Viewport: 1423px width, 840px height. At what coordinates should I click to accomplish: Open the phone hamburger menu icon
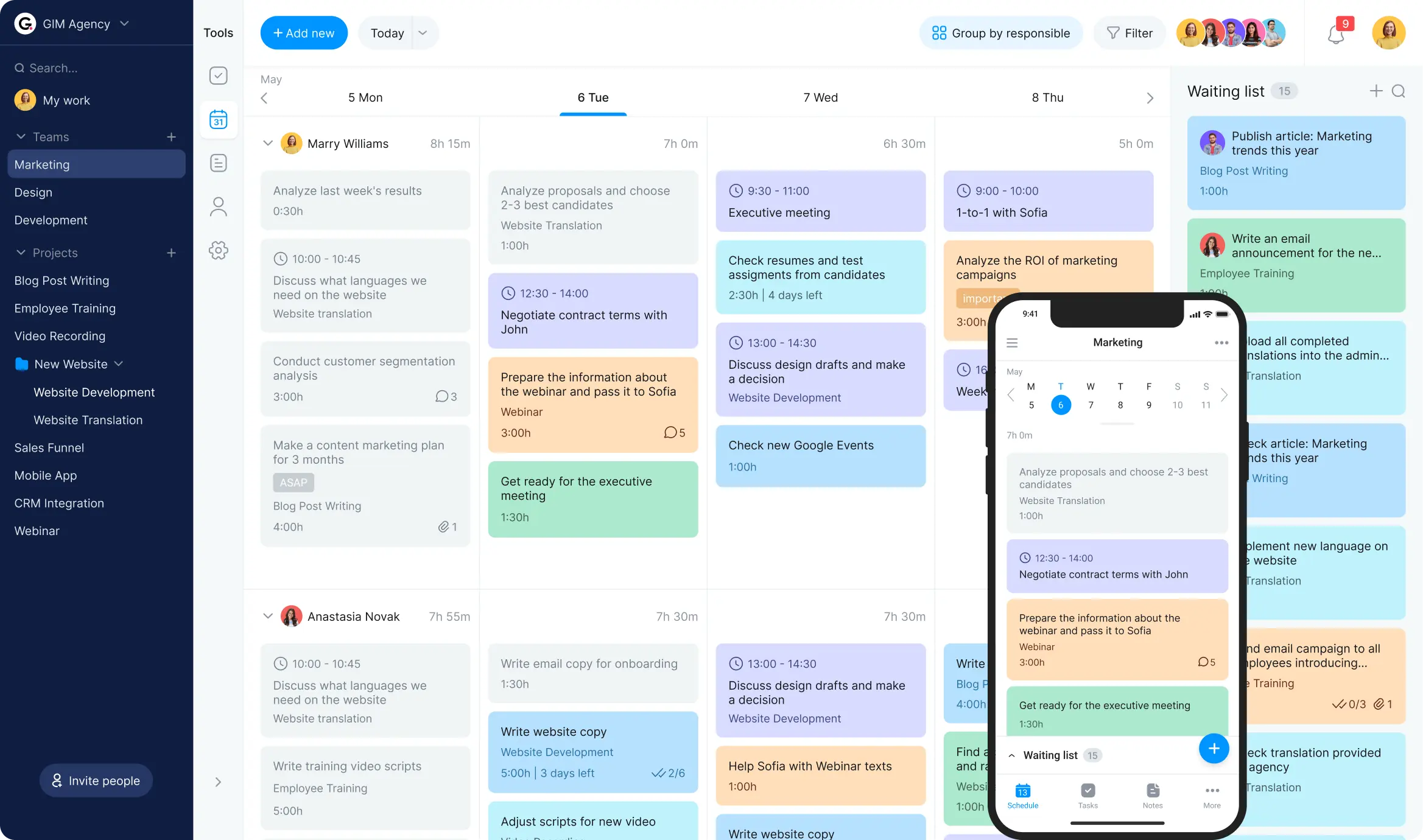point(1012,343)
